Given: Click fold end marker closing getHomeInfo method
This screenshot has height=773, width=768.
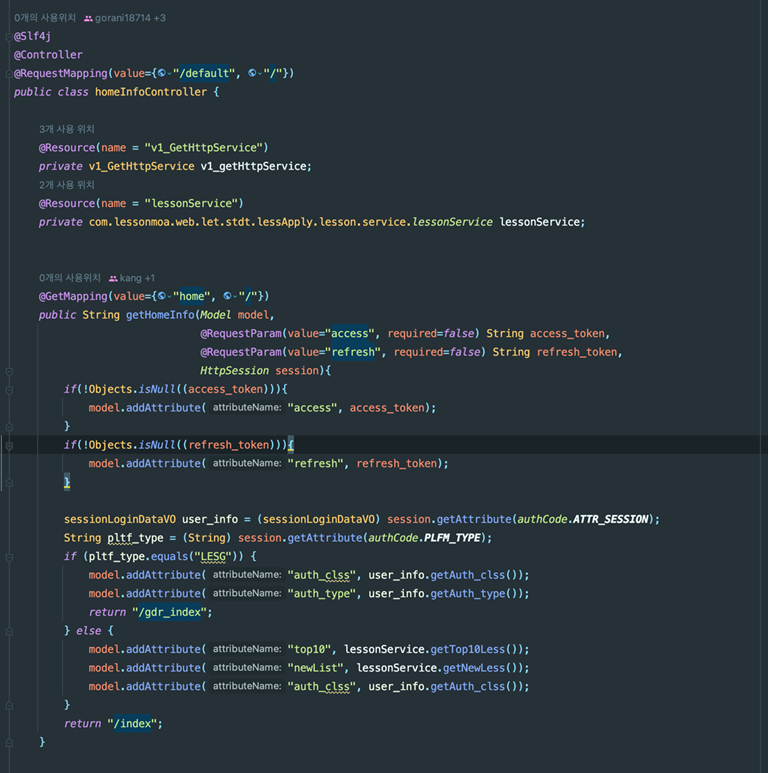Looking at the screenshot, I should (9, 742).
